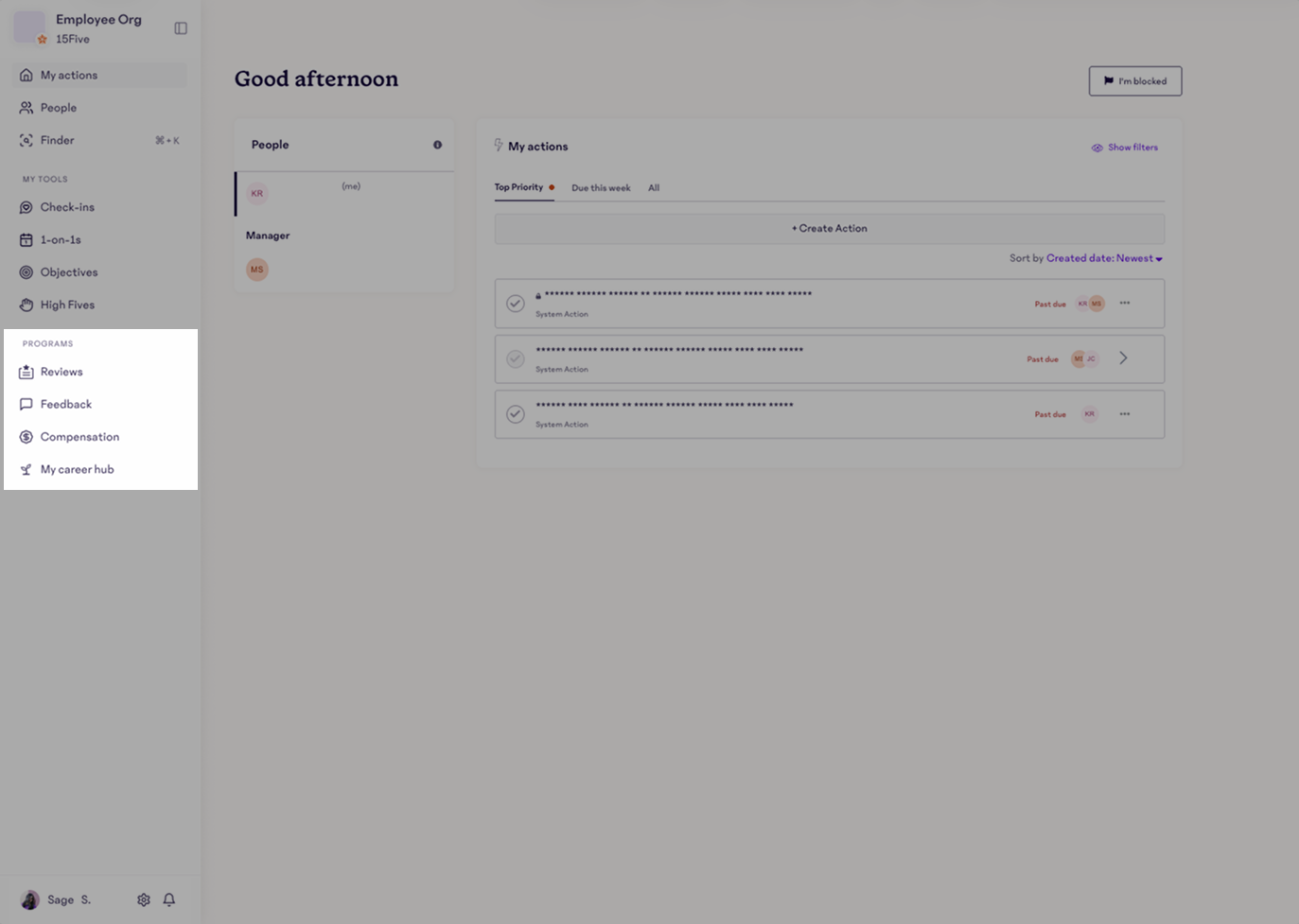Open notifications via the bell icon

pos(168,899)
